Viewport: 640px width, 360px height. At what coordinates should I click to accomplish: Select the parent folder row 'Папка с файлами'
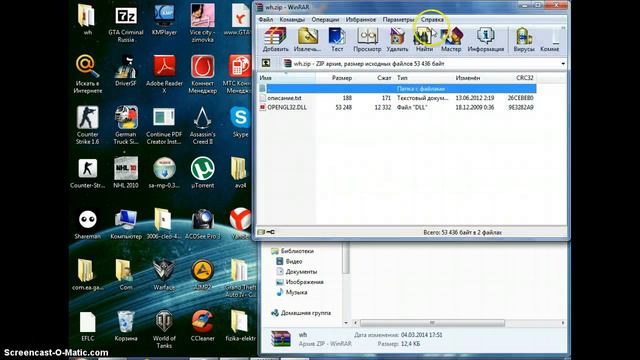coord(397,89)
